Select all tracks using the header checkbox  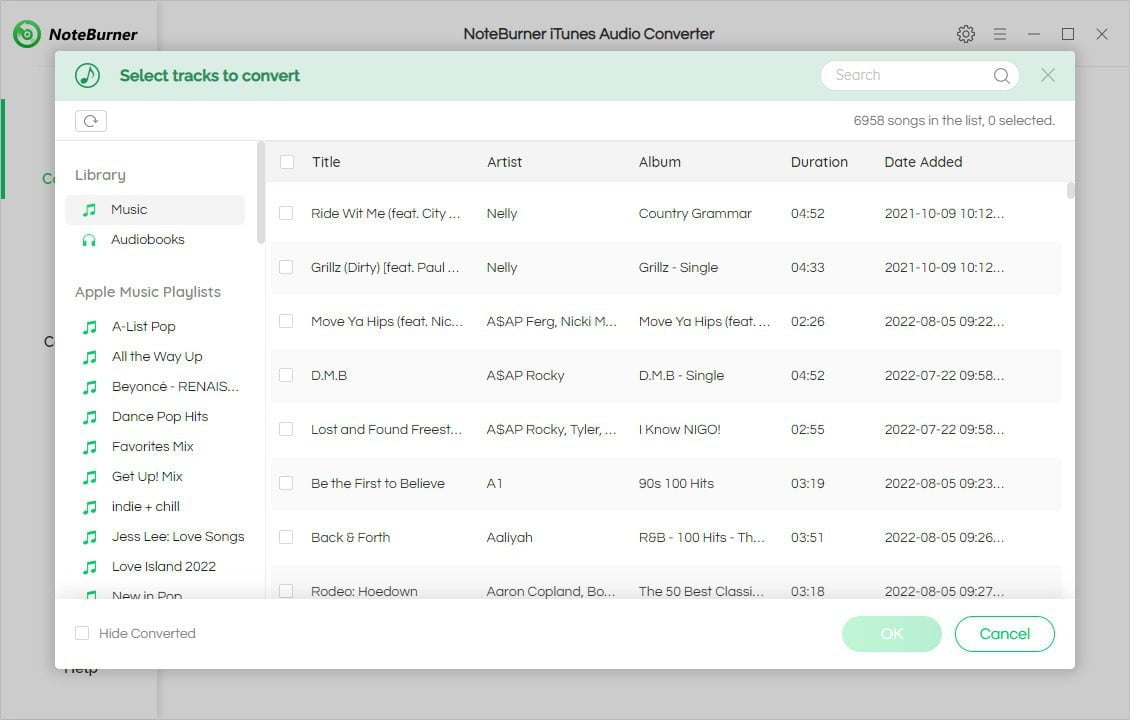click(x=286, y=161)
